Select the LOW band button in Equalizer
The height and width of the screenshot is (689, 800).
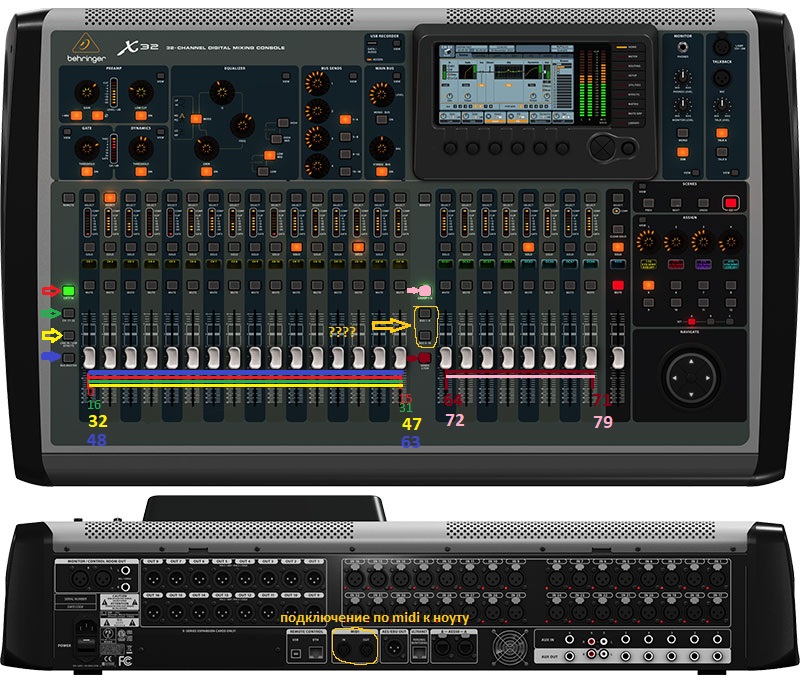click(263, 171)
